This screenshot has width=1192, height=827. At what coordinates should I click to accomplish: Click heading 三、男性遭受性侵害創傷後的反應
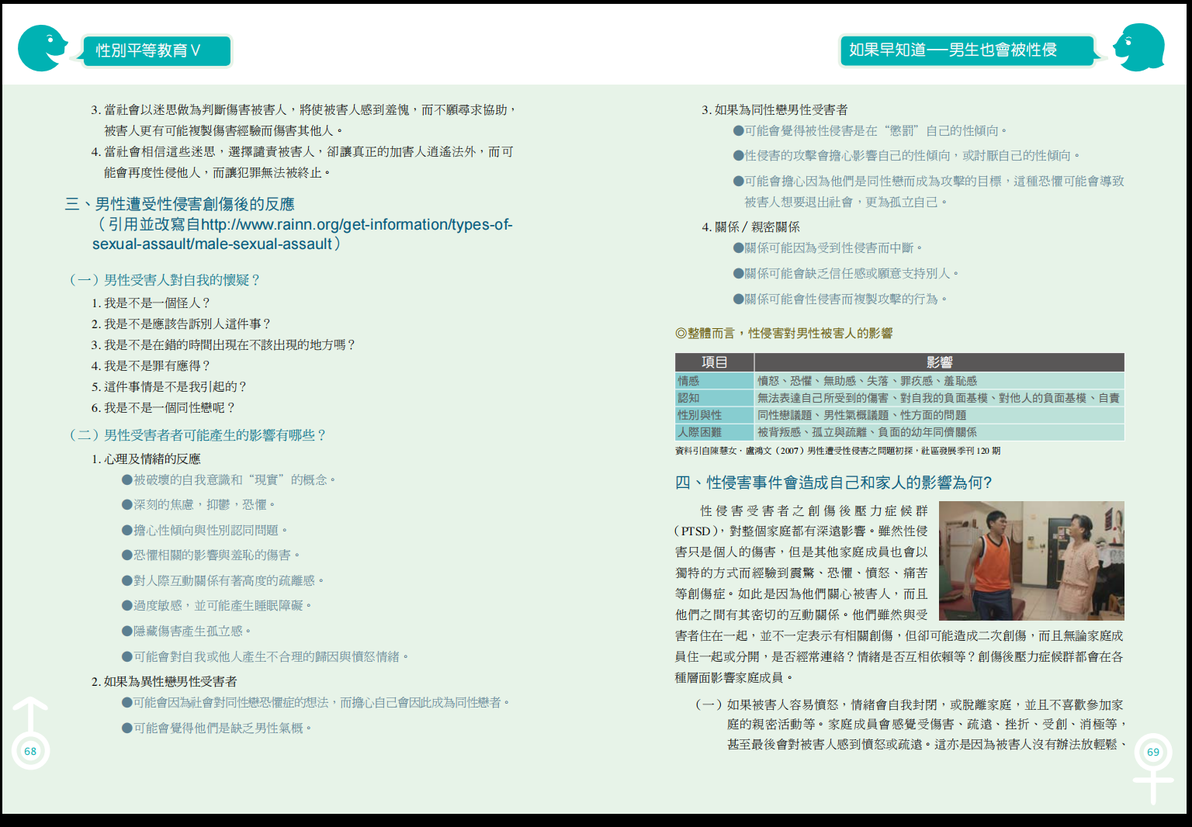pyautogui.click(x=179, y=204)
